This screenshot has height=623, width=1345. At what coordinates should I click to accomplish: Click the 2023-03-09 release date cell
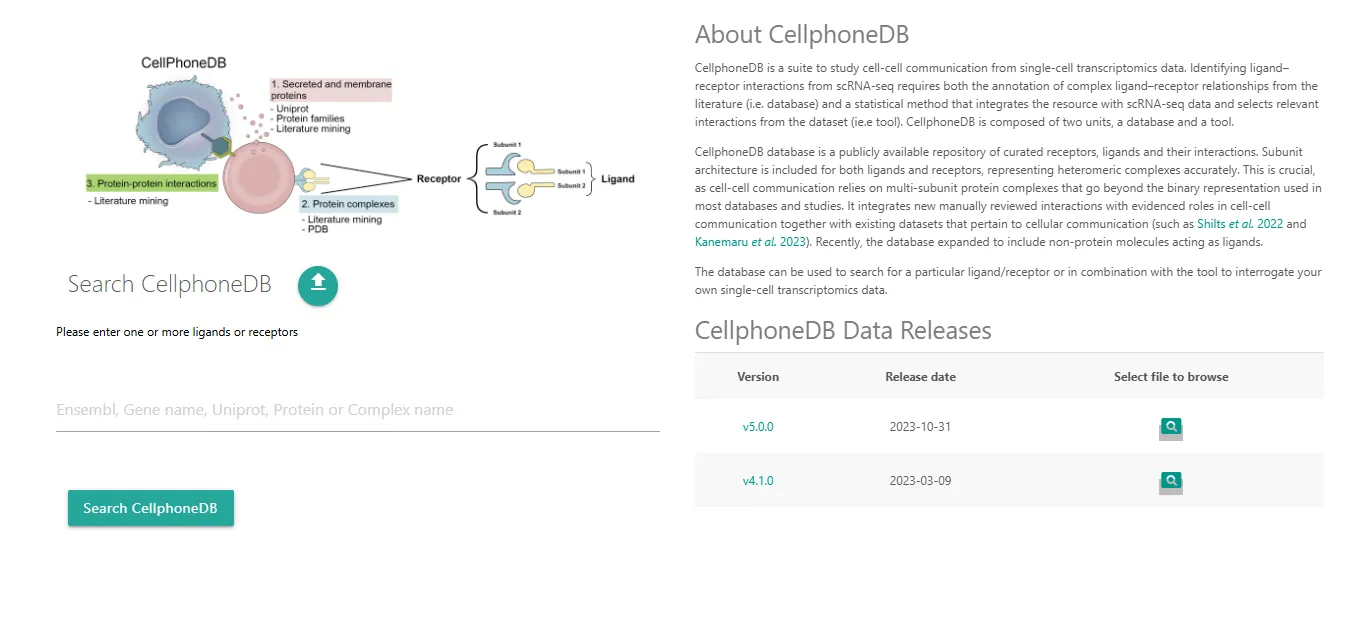[920, 481]
